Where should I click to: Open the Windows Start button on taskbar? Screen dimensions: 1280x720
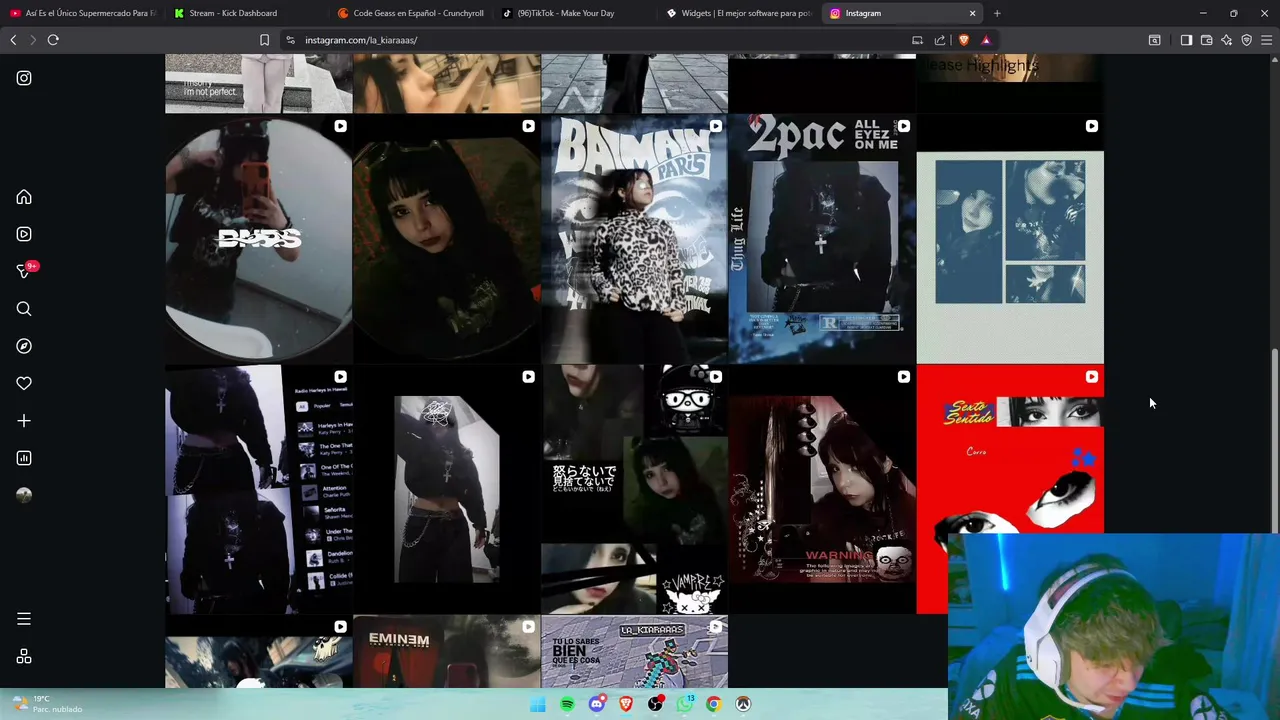click(538, 704)
